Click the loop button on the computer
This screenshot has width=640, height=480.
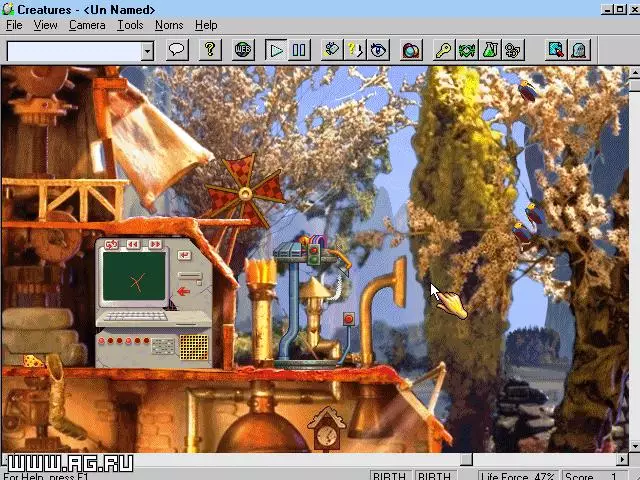click(111, 244)
